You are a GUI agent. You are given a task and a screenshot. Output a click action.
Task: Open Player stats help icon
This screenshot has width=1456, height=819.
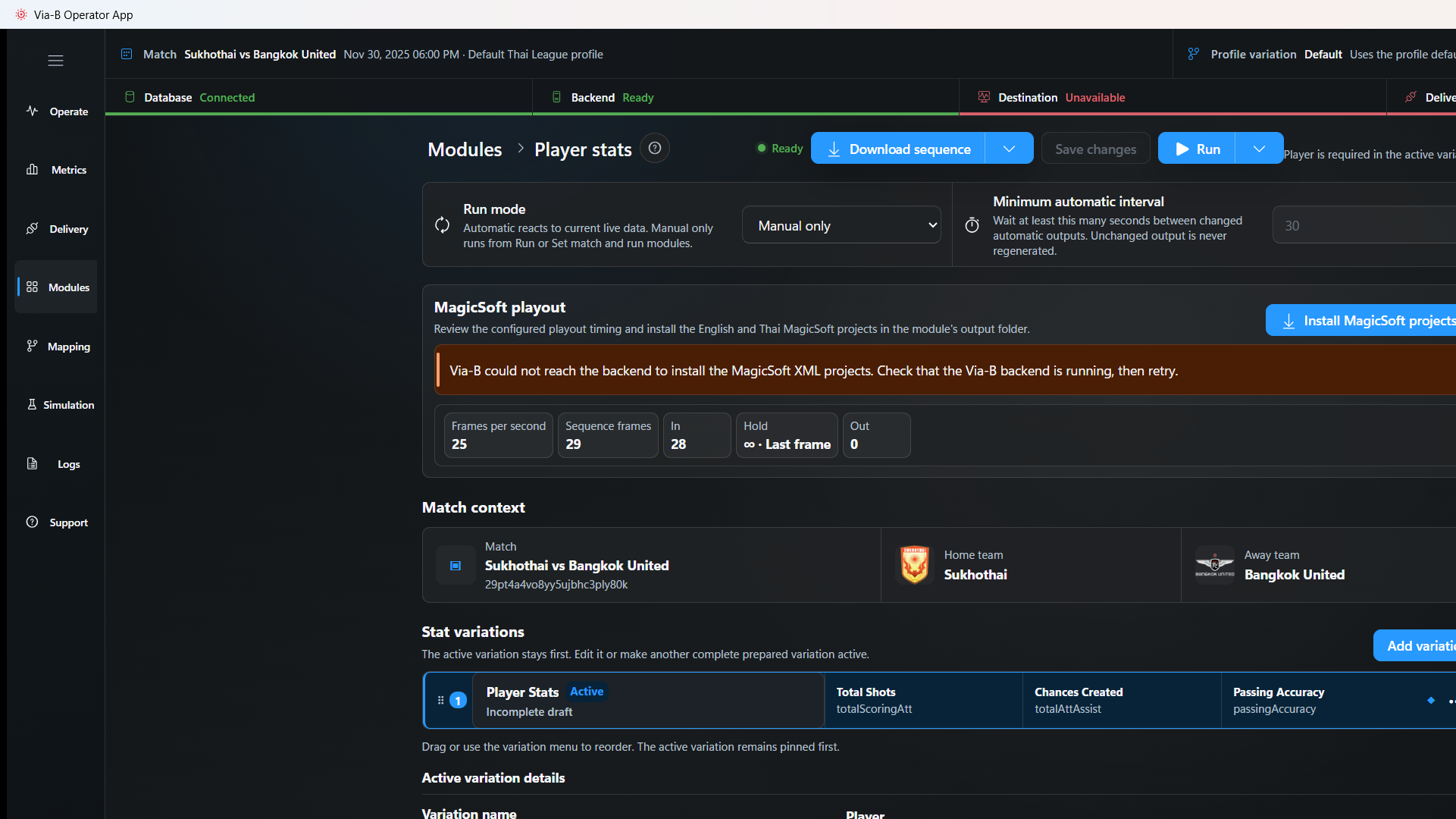point(655,149)
